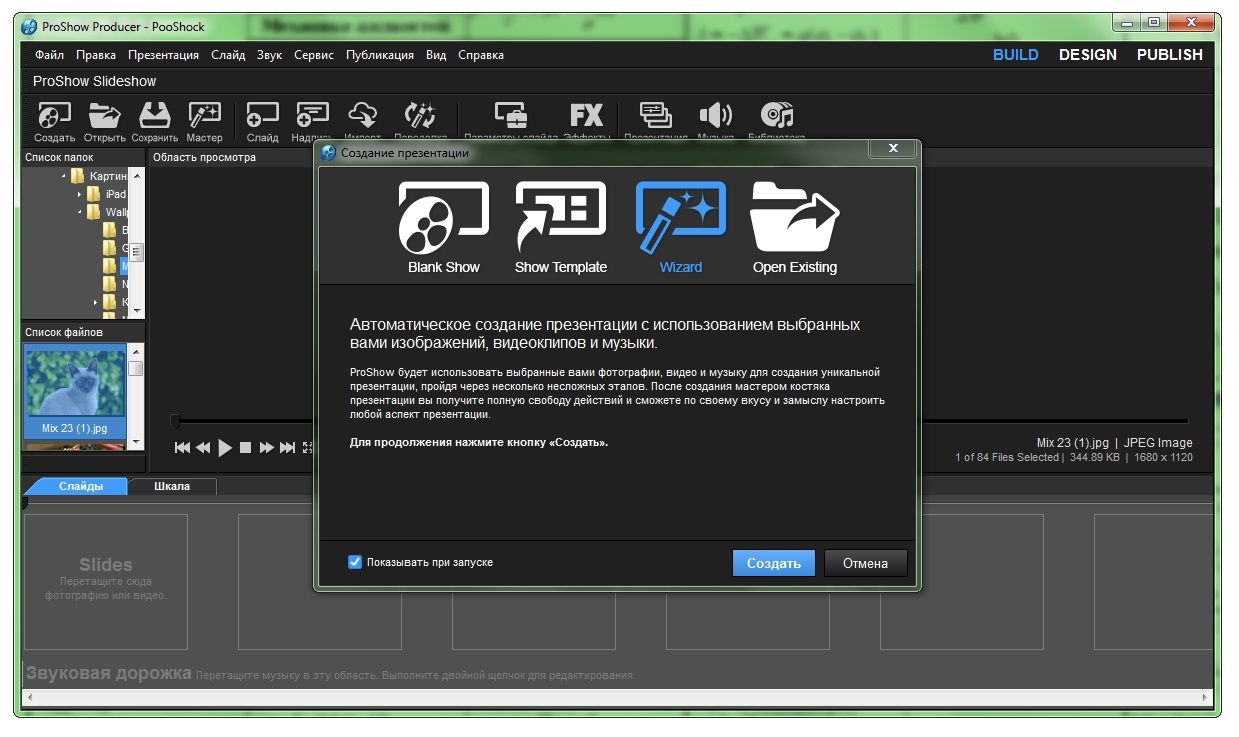Click the Сохранить (Save) toolbar icon
The image size is (1239, 737).
coord(155,115)
